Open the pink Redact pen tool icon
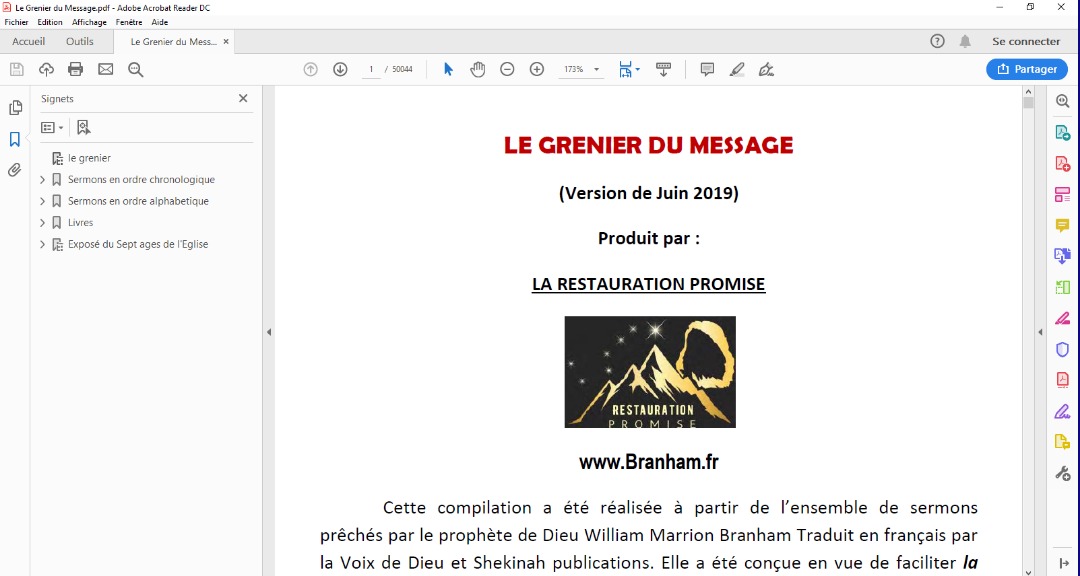 click(x=1063, y=318)
